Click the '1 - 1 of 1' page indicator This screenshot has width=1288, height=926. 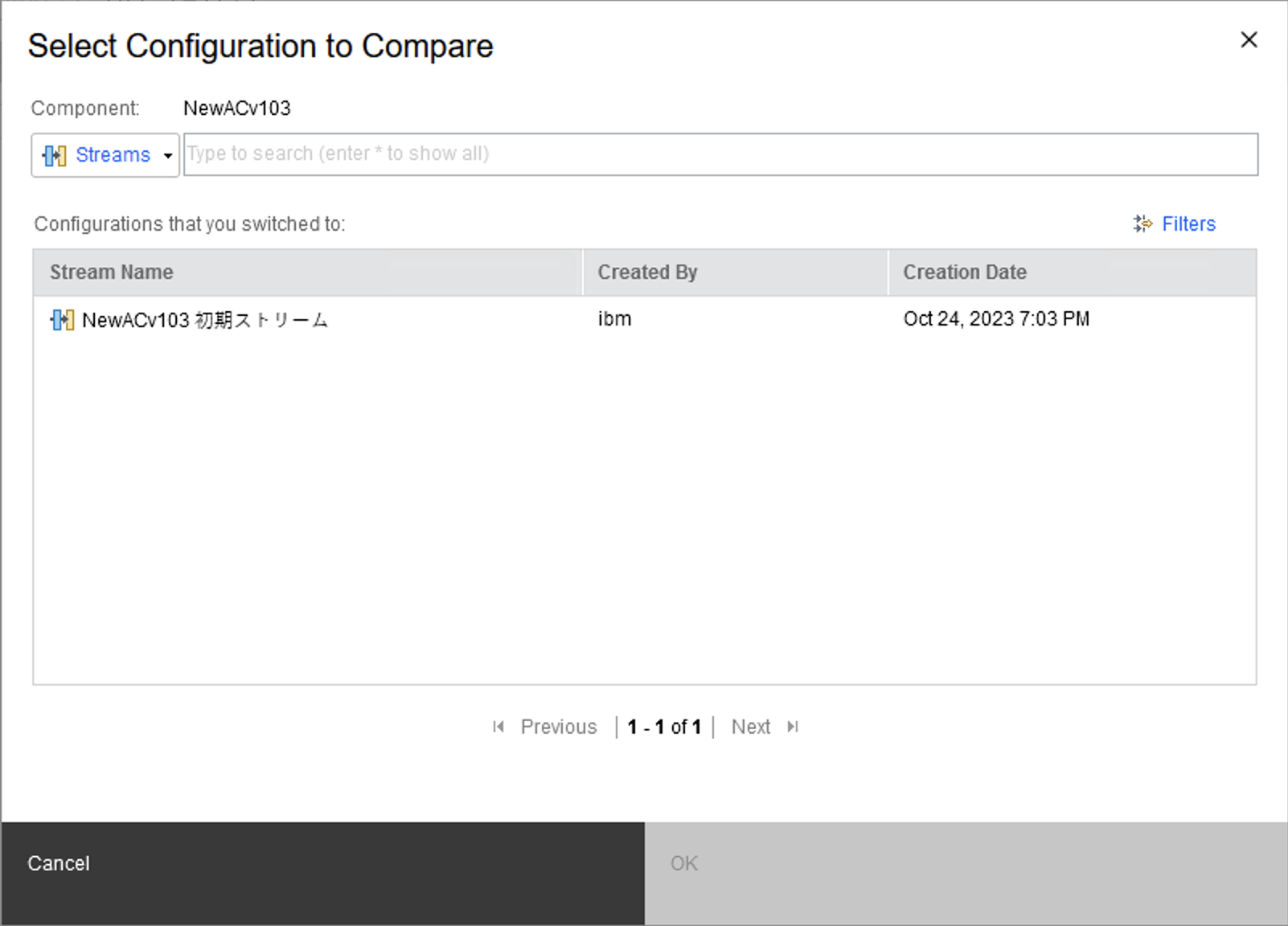tap(664, 727)
